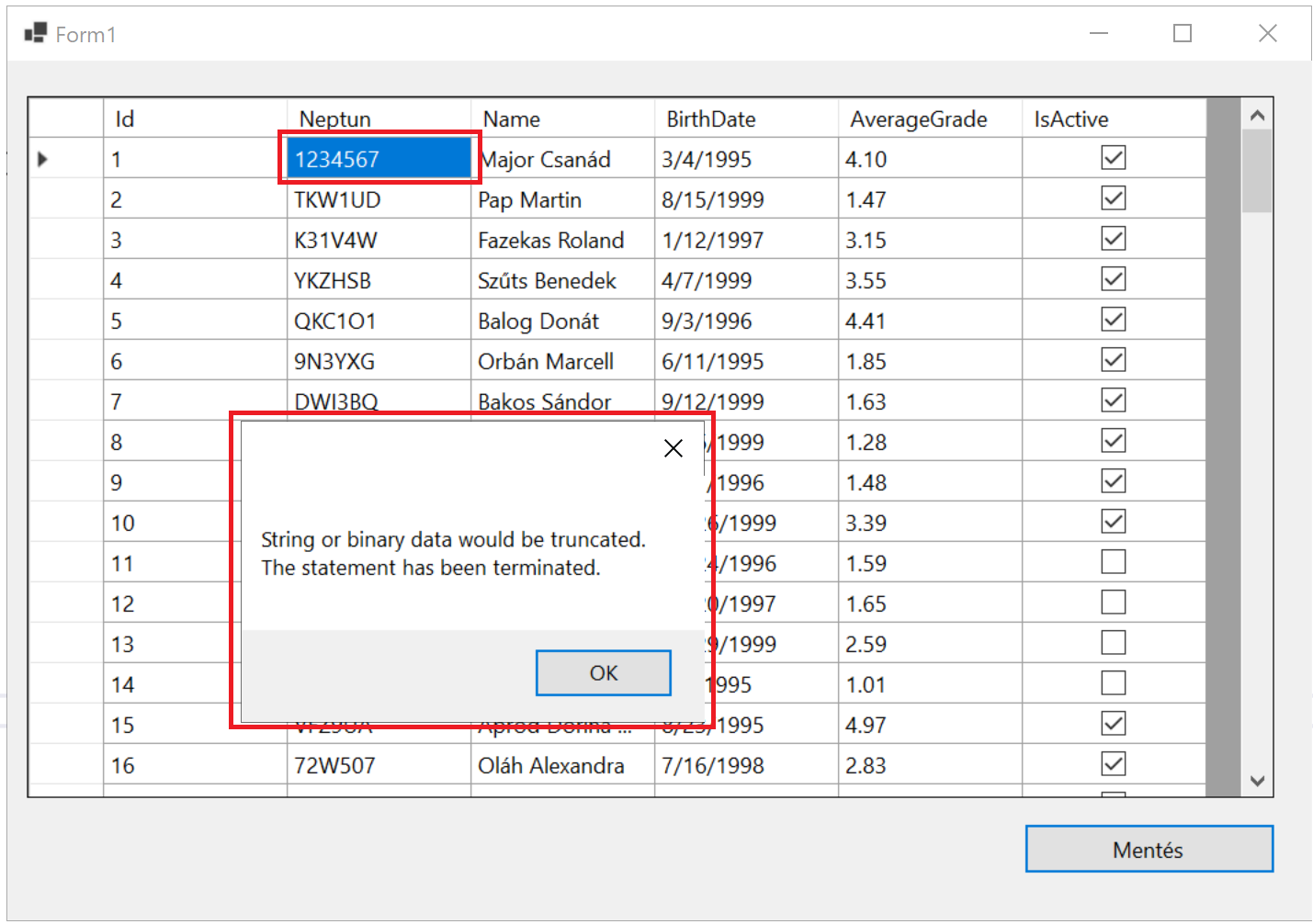This screenshot has height=924, width=1313.
Task: Click OK in the error dialog
Action: [x=603, y=673]
